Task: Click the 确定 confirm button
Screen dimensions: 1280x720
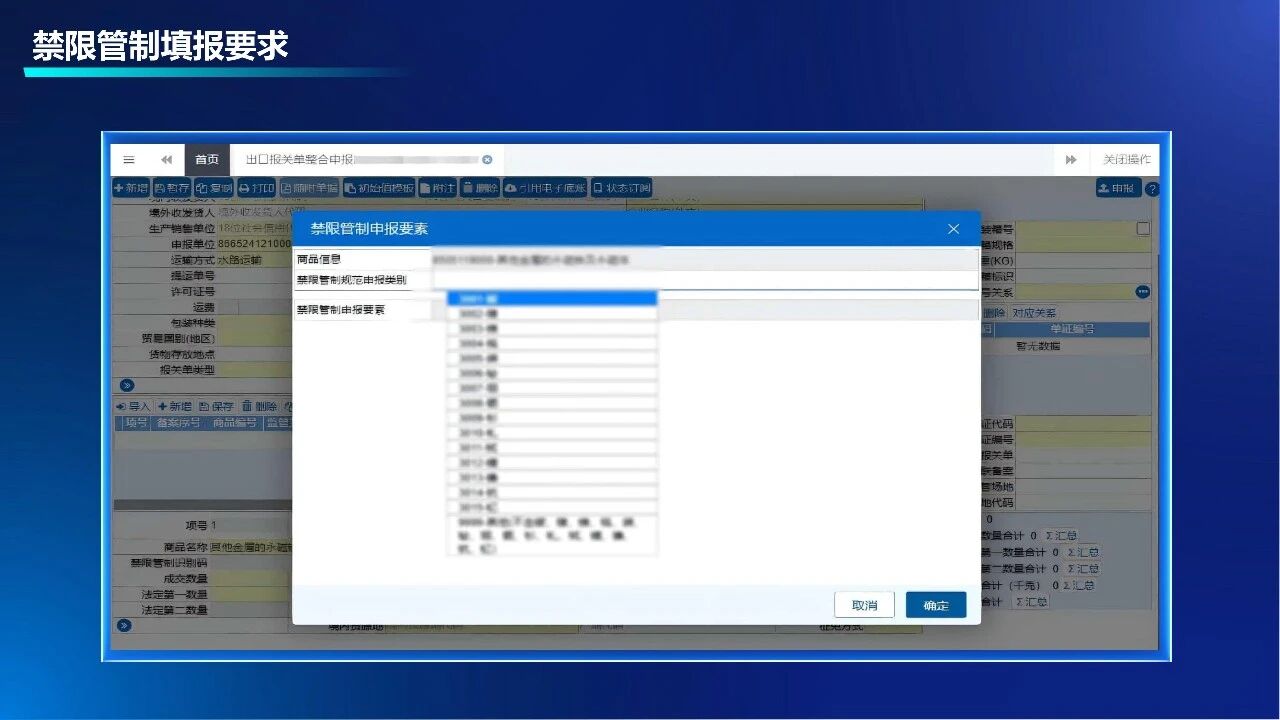Action: [x=936, y=605]
